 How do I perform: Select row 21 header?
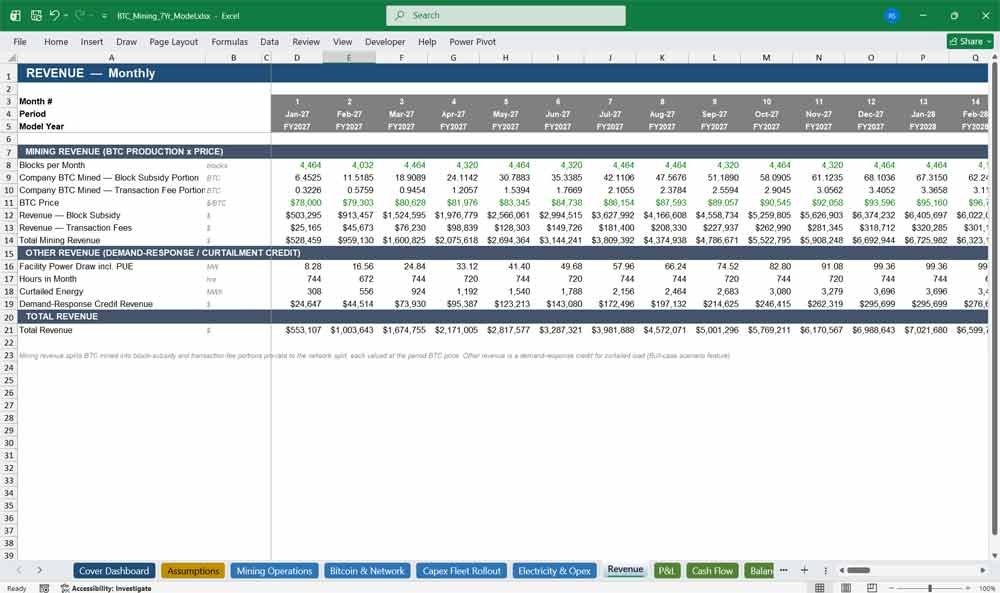coord(9,330)
